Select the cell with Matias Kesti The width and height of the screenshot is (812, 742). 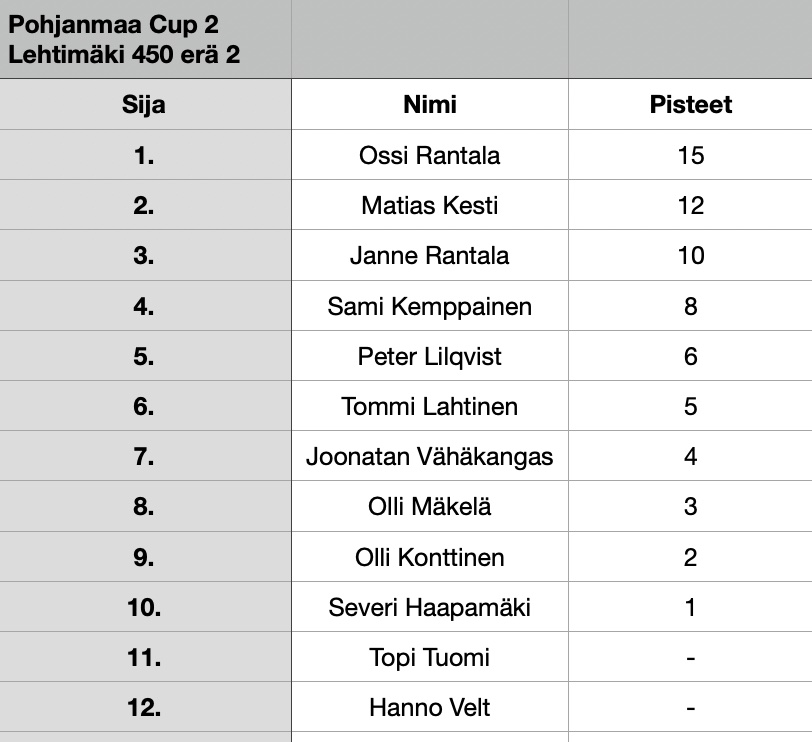(430, 205)
